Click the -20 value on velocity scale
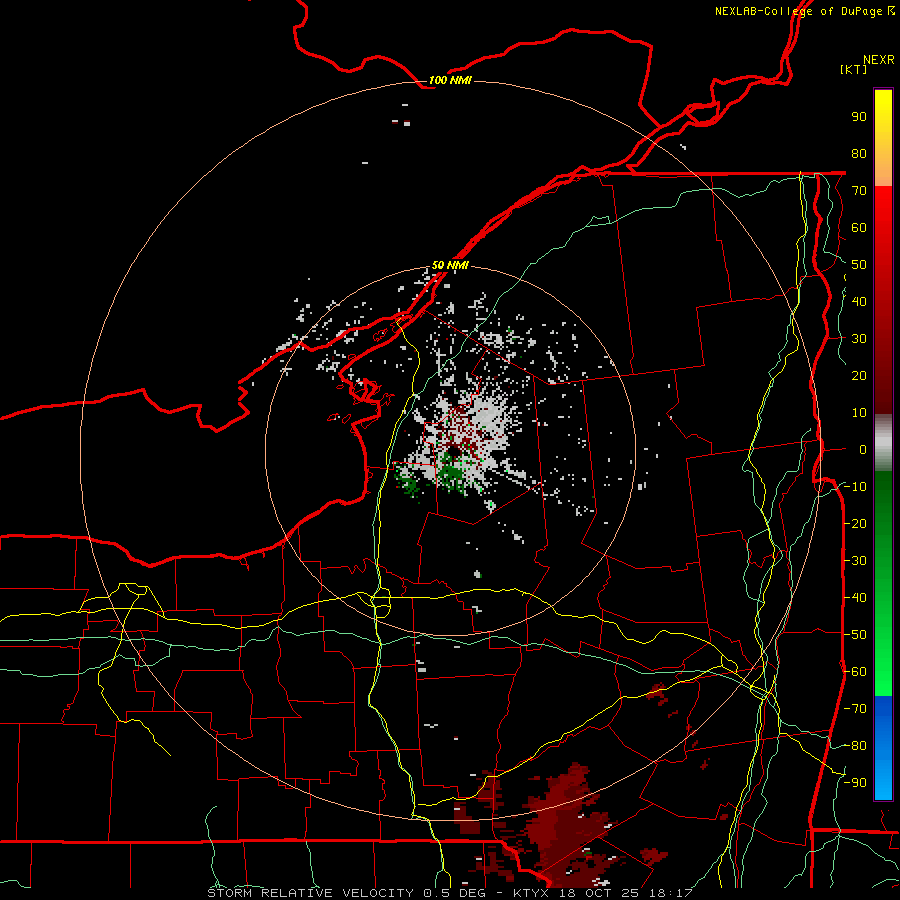The width and height of the screenshot is (900, 900). (x=855, y=524)
